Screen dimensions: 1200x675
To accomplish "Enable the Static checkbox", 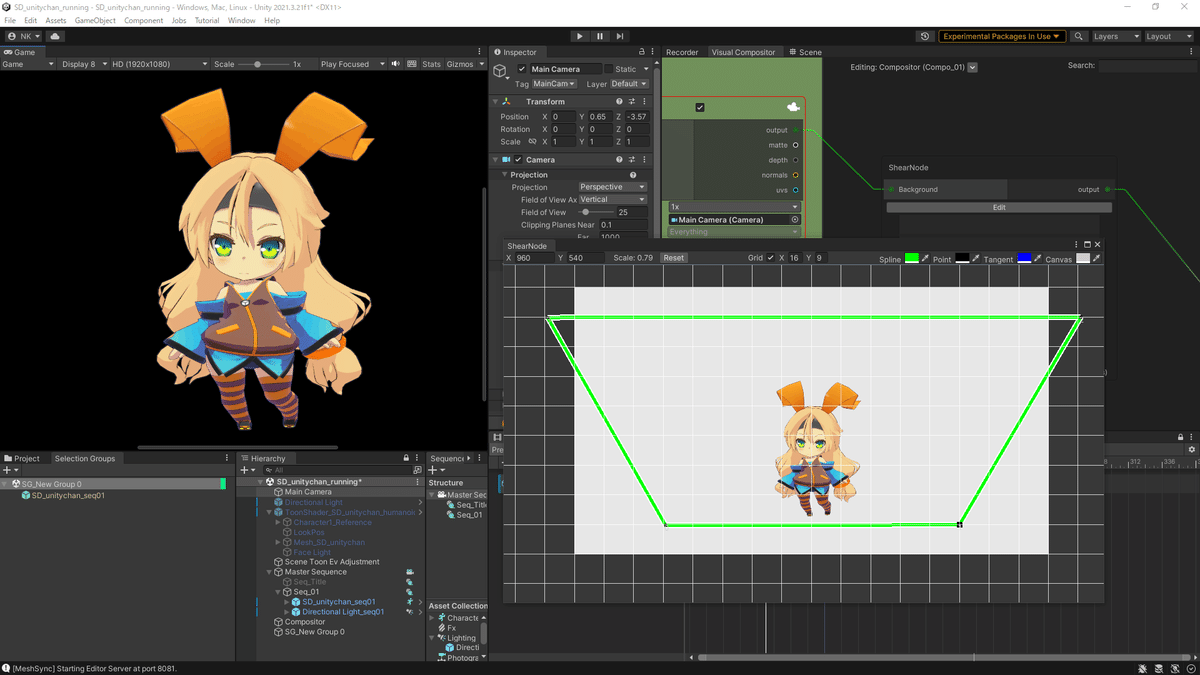I will [x=609, y=70].
